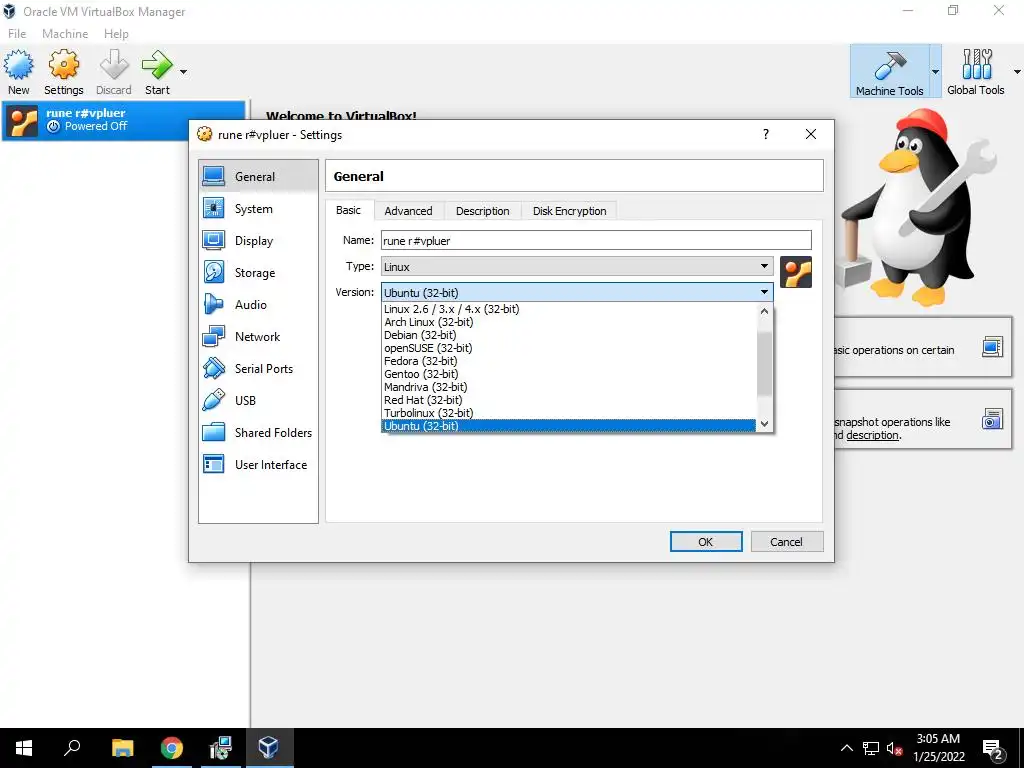Open the Windows Start menu
1024x768 pixels.
24,748
